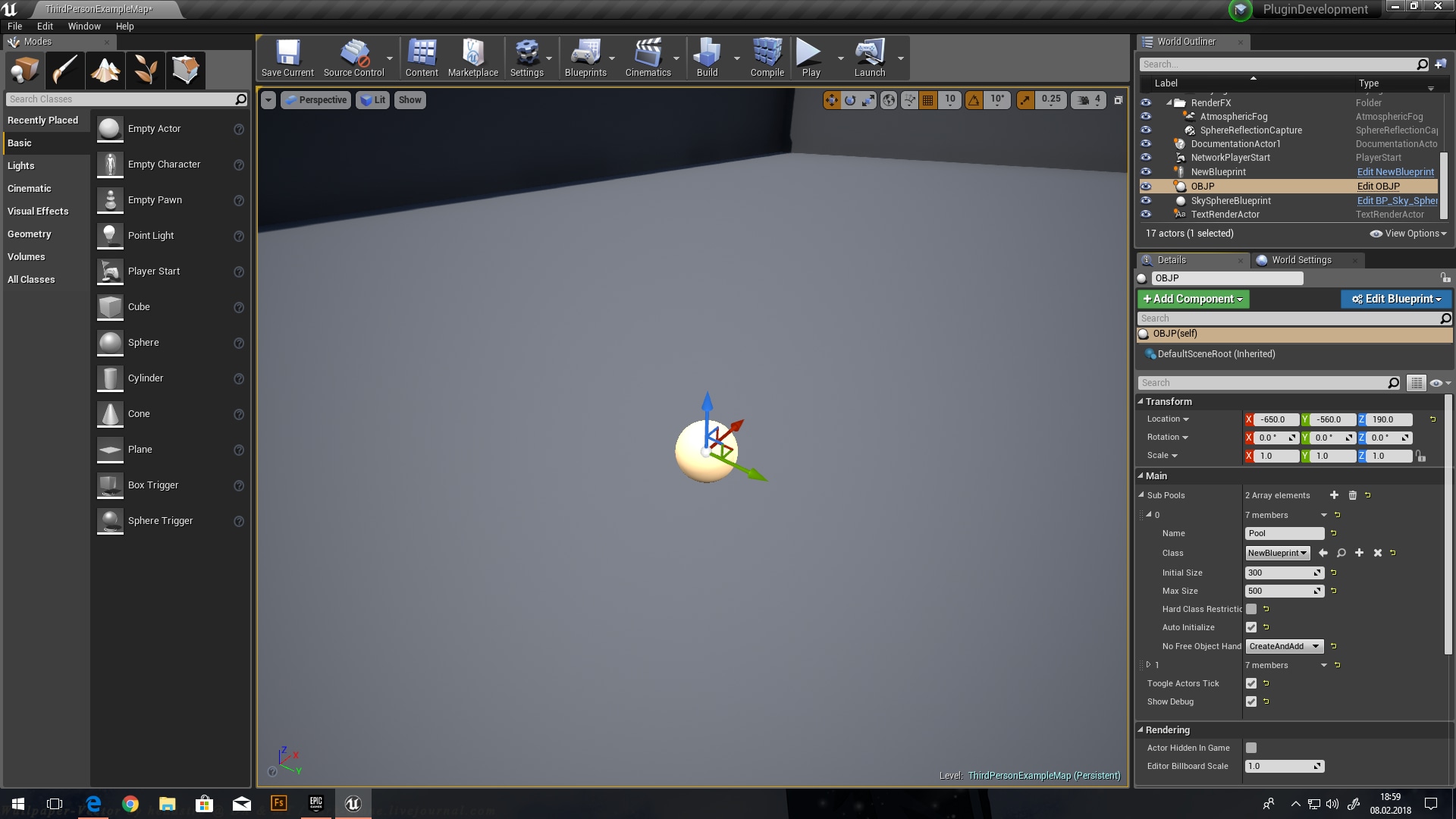Enable Actor Hidden In Game checkbox
This screenshot has width=1456, height=819.
tap(1251, 748)
